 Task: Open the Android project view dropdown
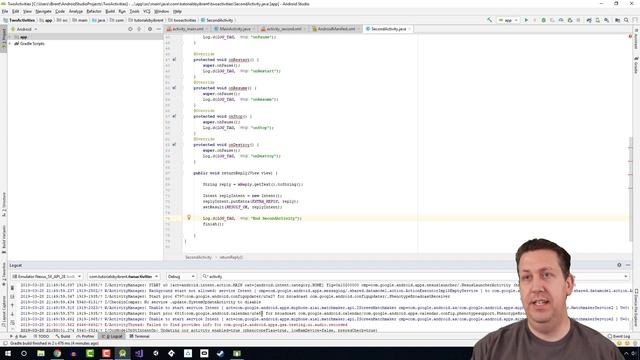point(24,29)
